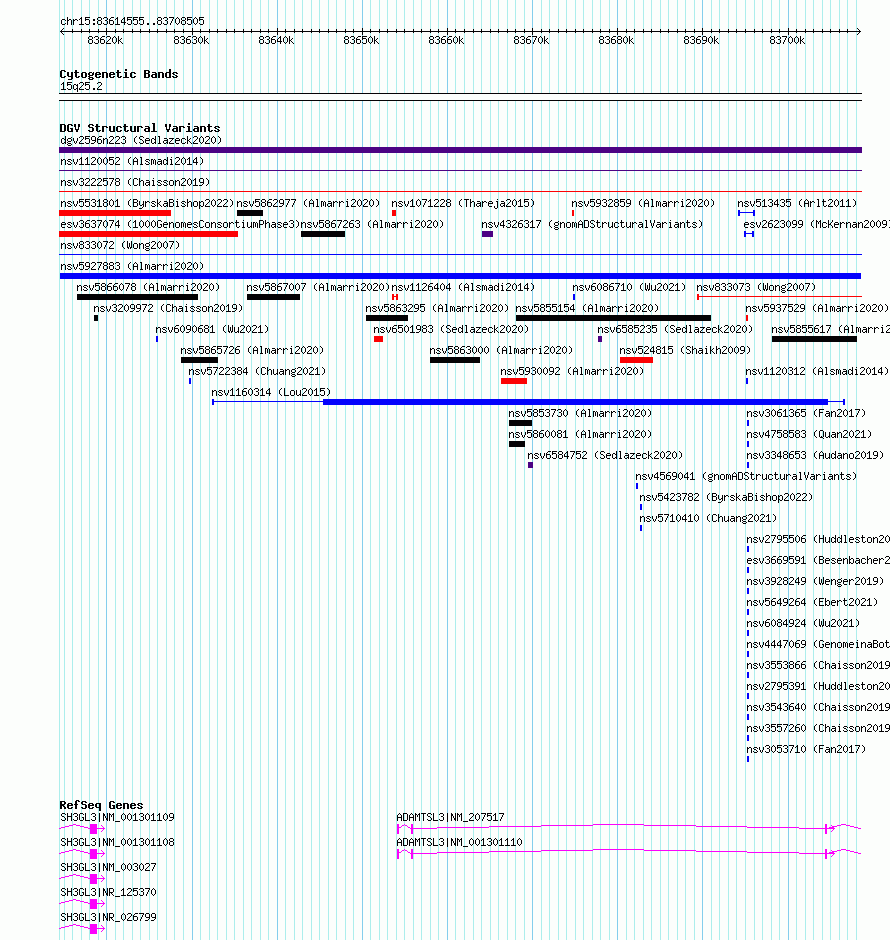Open nsv4758583 (Quan2021) label
The image size is (890, 940).
click(809, 434)
